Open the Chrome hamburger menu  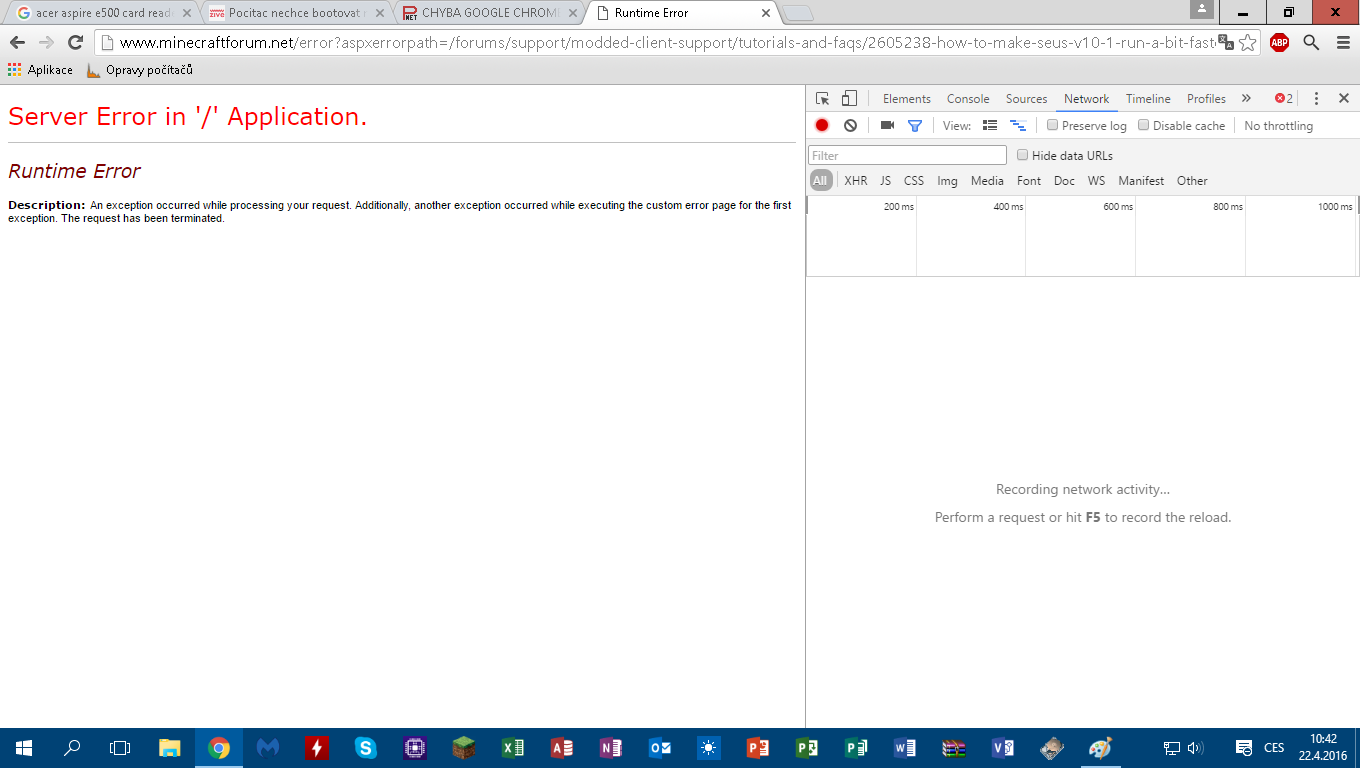point(1343,43)
